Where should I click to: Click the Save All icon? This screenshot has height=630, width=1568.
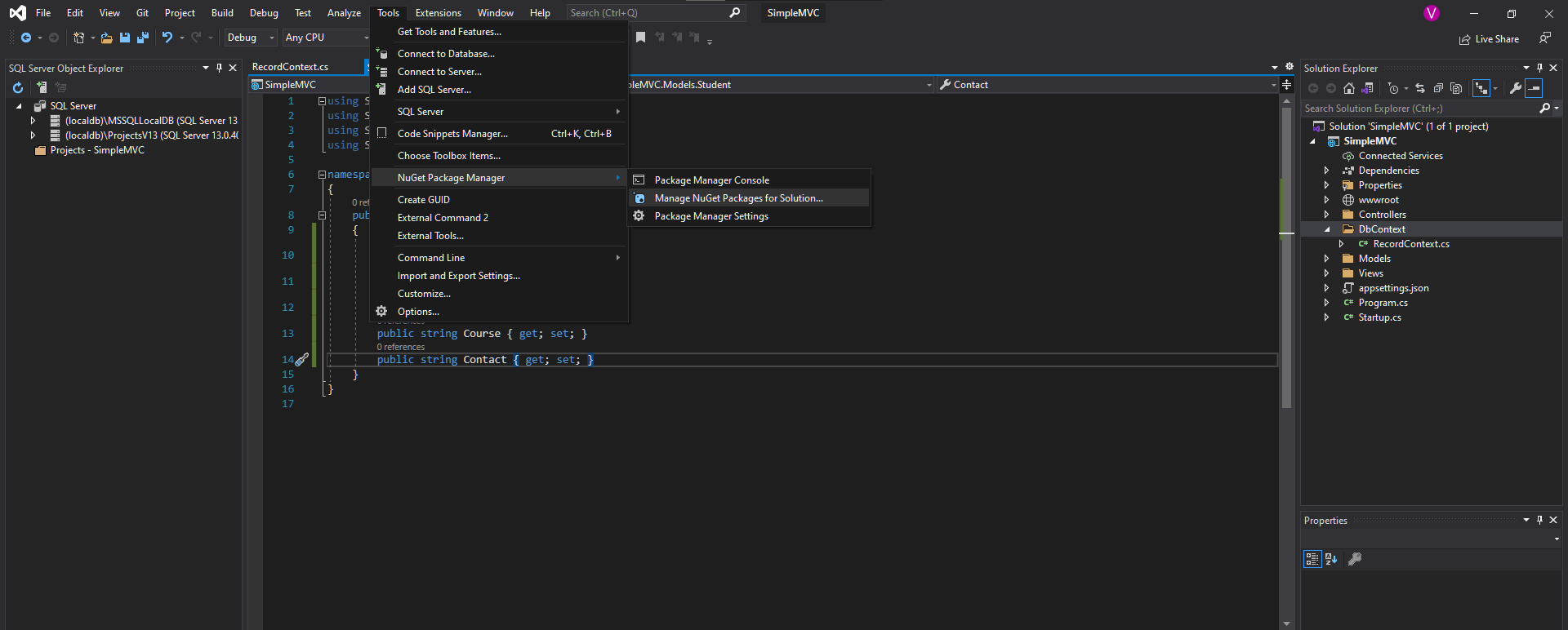[x=143, y=38]
